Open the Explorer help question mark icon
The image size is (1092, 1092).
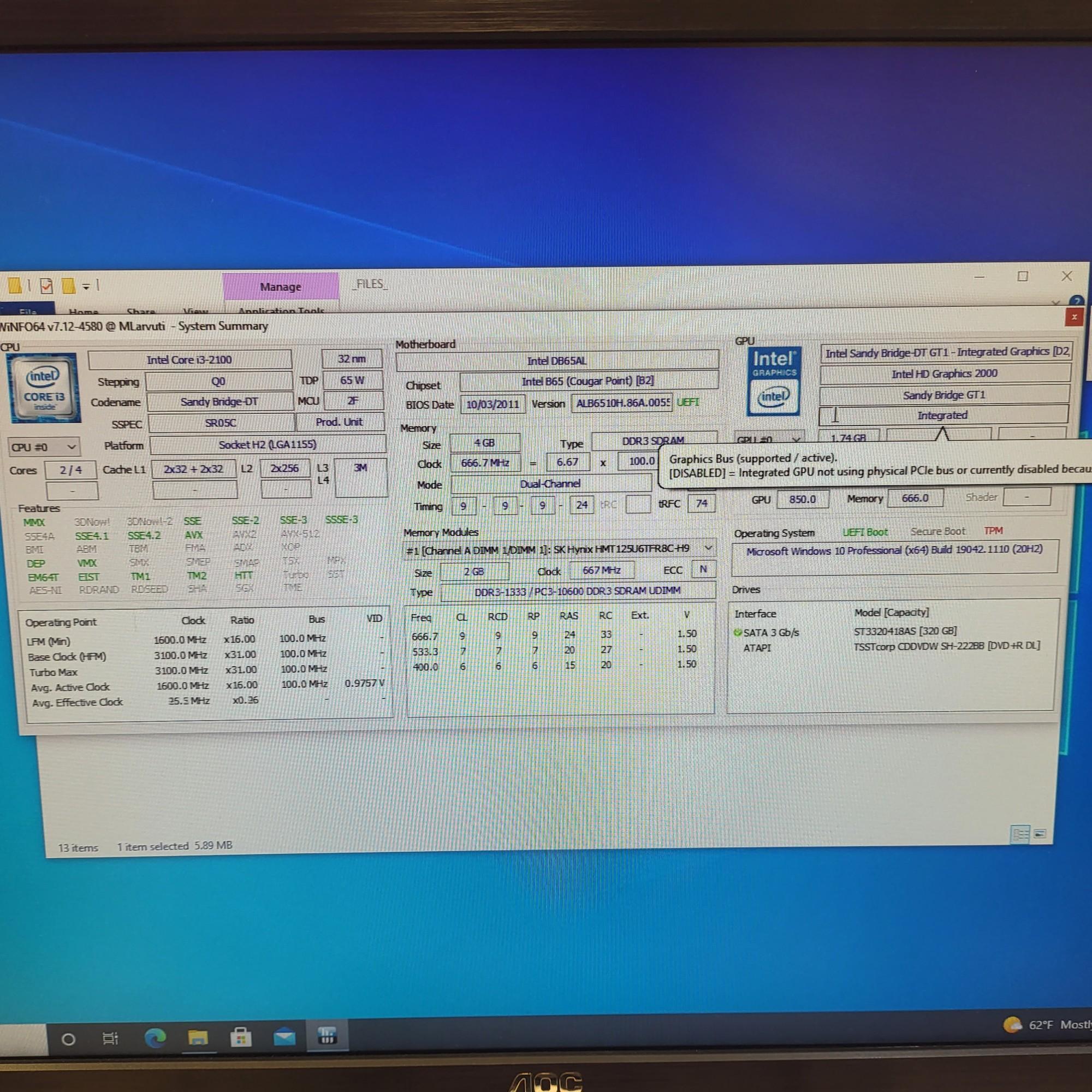pyautogui.click(x=1077, y=301)
